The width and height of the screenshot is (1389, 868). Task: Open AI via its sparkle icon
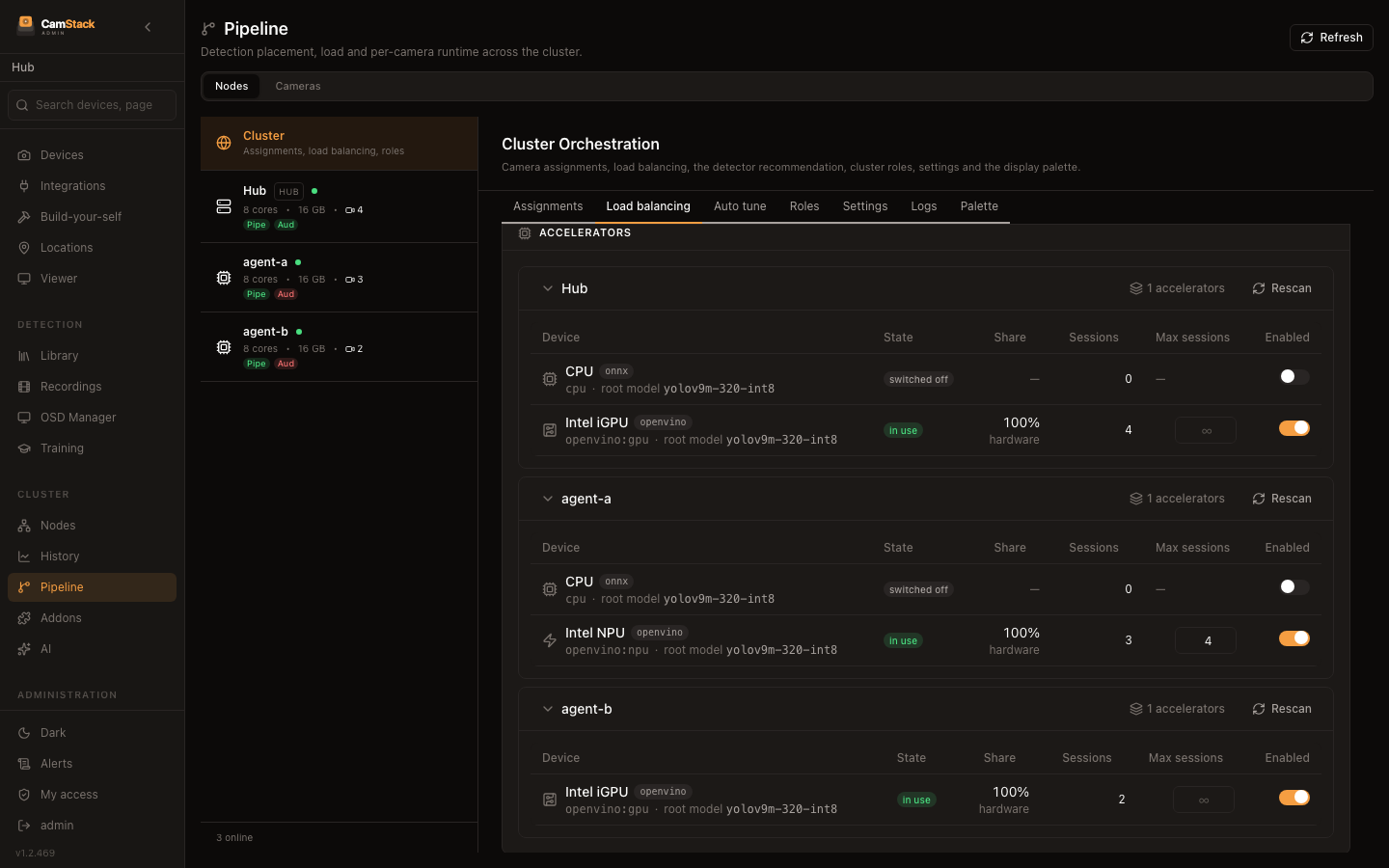click(24, 649)
